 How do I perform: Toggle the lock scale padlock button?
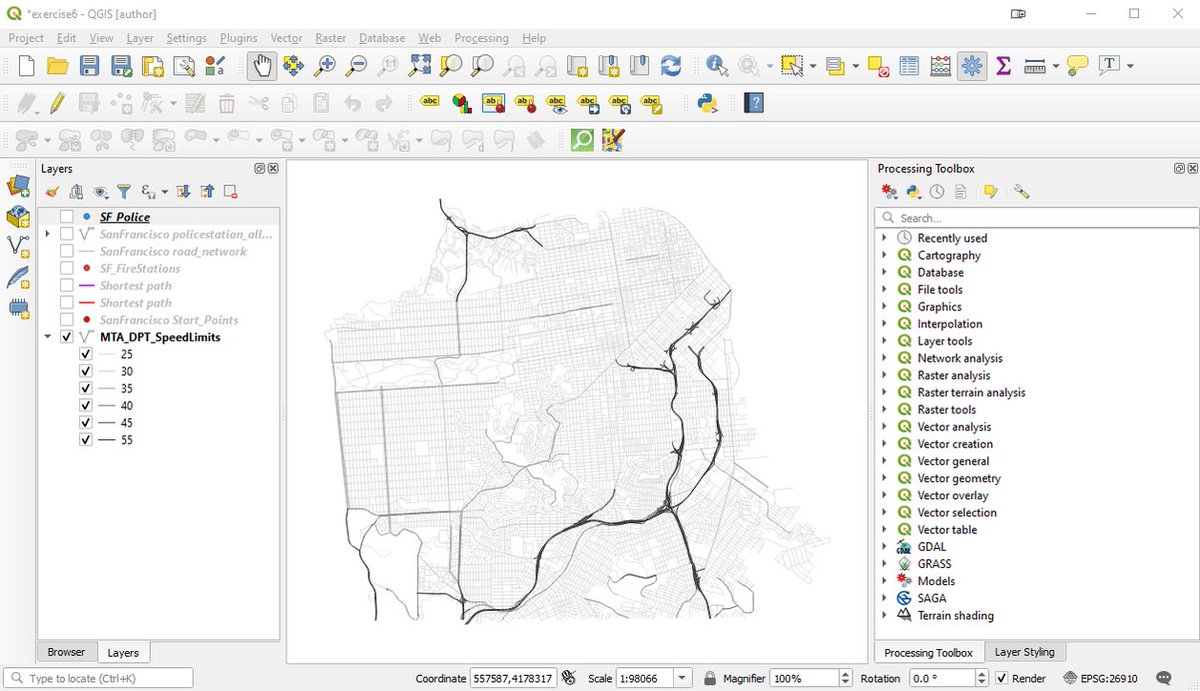click(709, 678)
